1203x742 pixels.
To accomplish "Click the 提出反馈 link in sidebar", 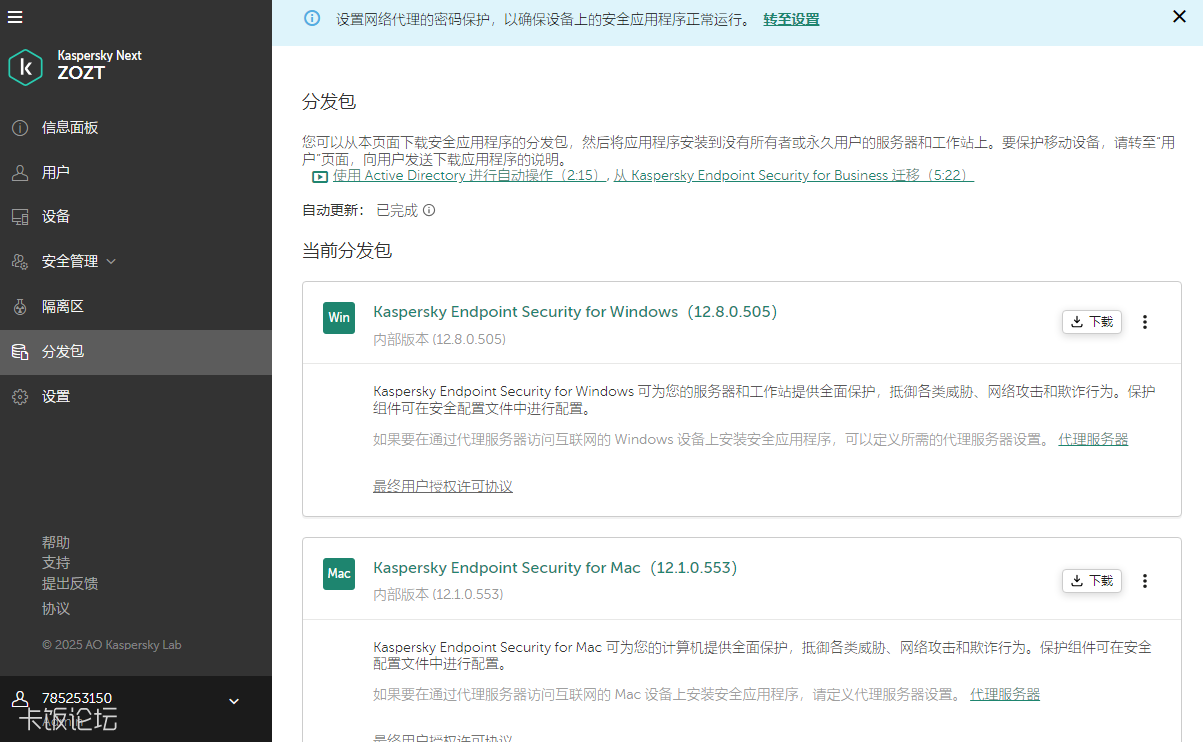I will pyautogui.click(x=70, y=583).
